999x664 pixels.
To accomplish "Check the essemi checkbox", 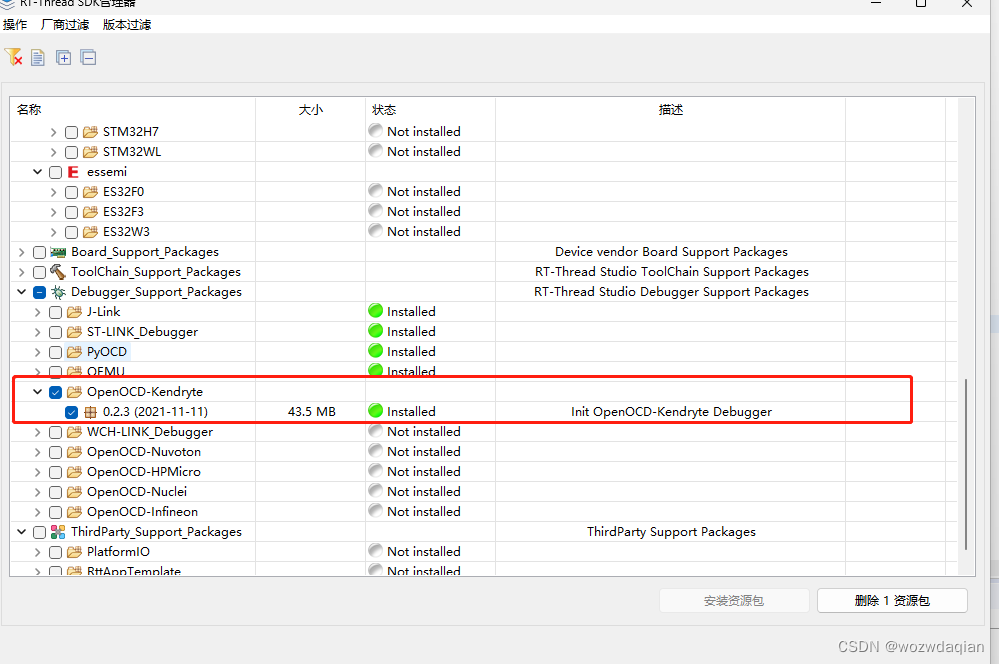I will pyautogui.click(x=55, y=172).
